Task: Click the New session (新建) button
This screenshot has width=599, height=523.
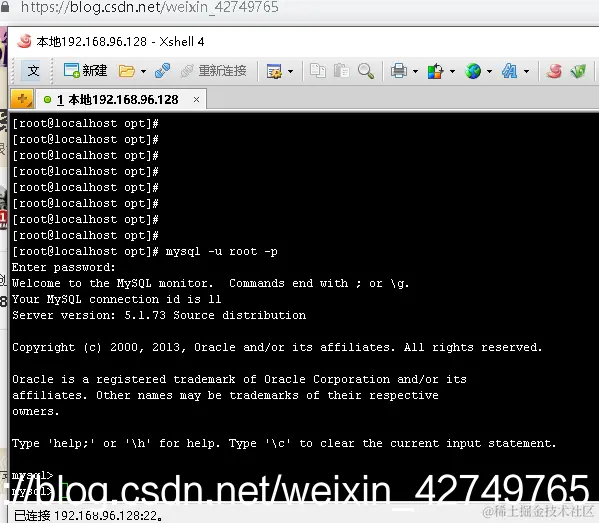Action: 86,71
